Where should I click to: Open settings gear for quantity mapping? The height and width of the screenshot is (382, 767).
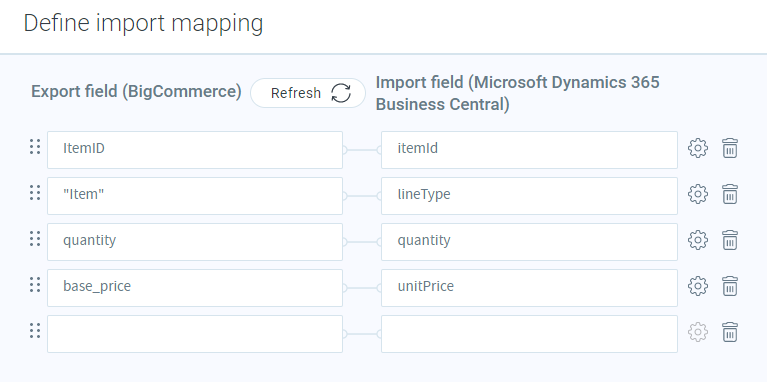click(x=698, y=240)
